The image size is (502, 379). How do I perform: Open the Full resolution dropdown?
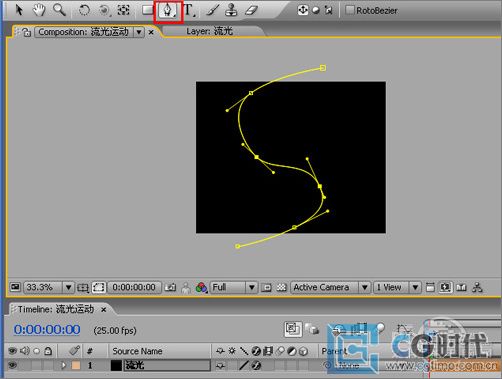coord(233,287)
